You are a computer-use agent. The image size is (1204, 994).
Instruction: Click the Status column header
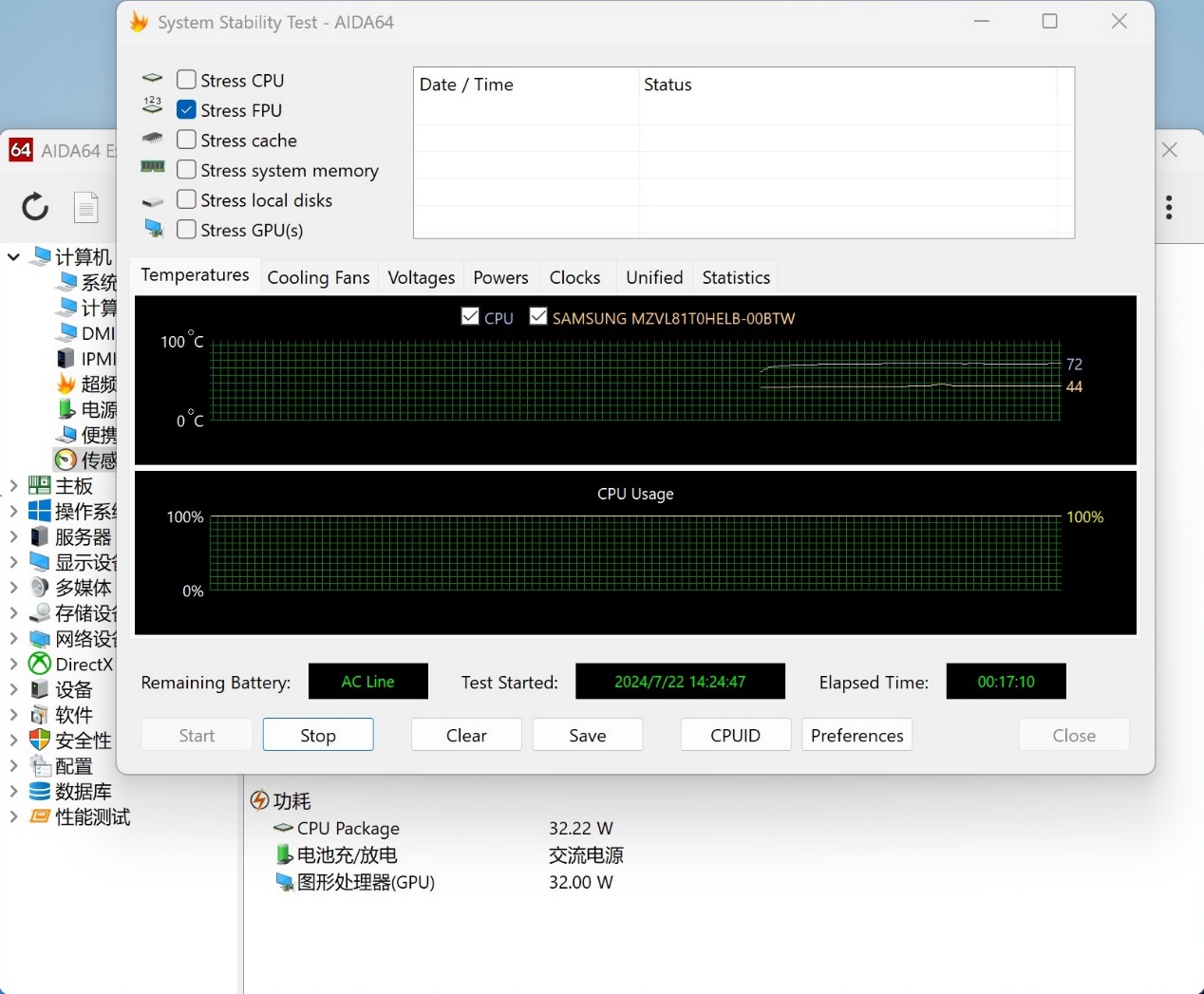click(848, 84)
